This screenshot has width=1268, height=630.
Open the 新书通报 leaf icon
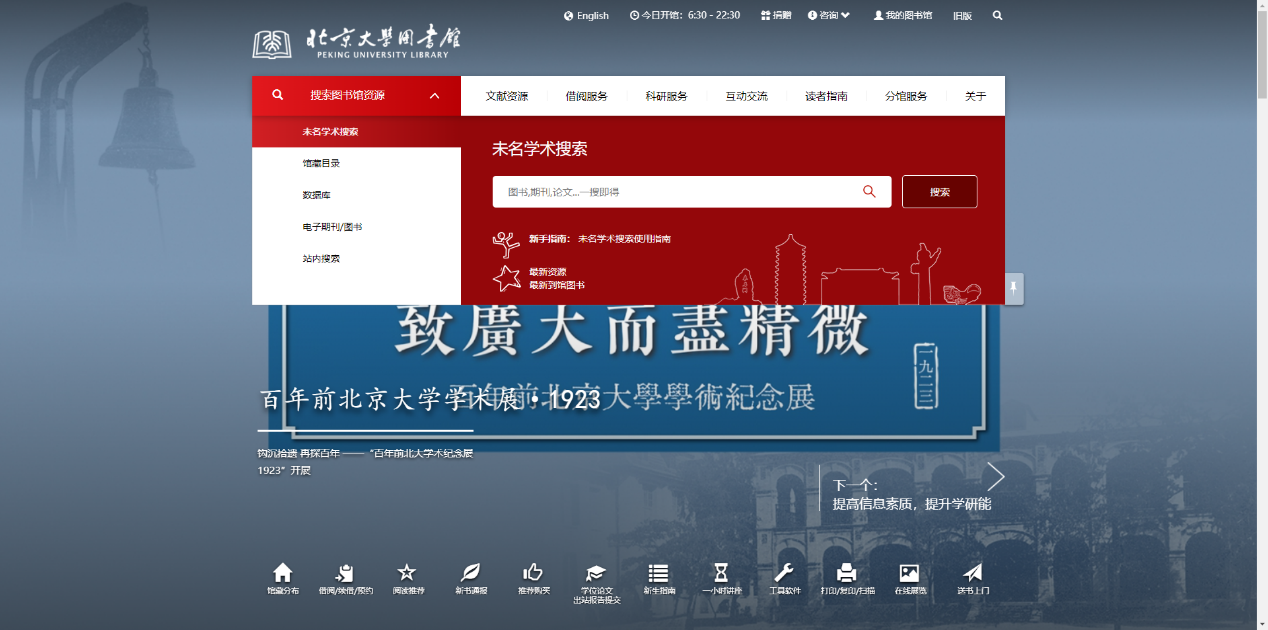pos(470,572)
